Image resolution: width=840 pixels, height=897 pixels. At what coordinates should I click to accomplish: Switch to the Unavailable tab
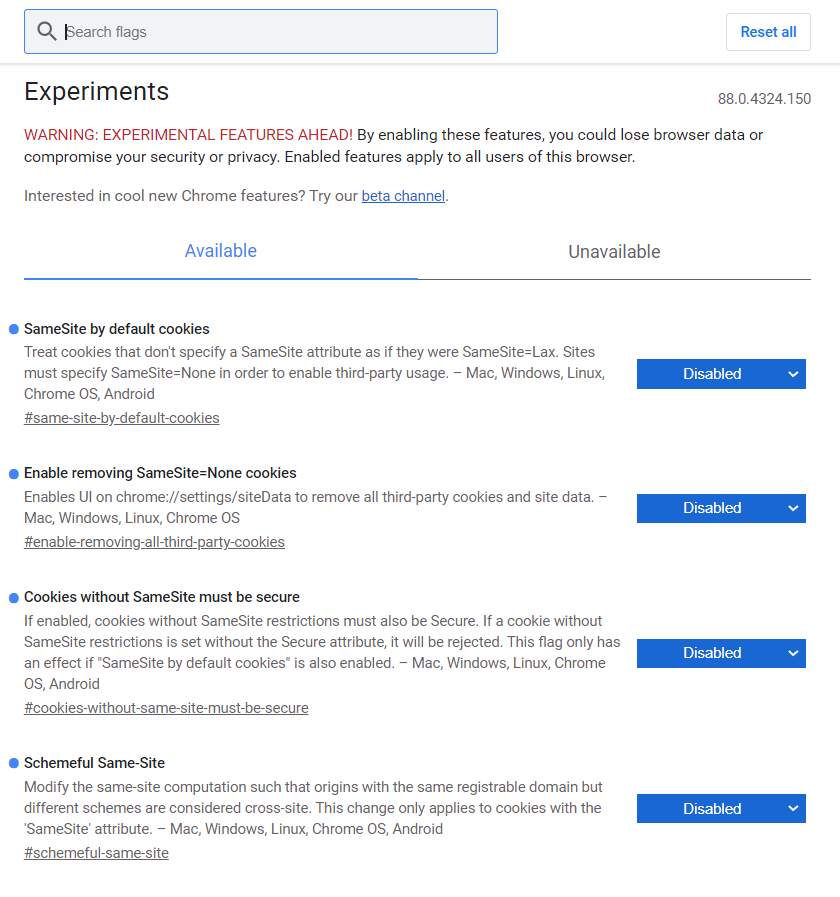(x=614, y=252)
